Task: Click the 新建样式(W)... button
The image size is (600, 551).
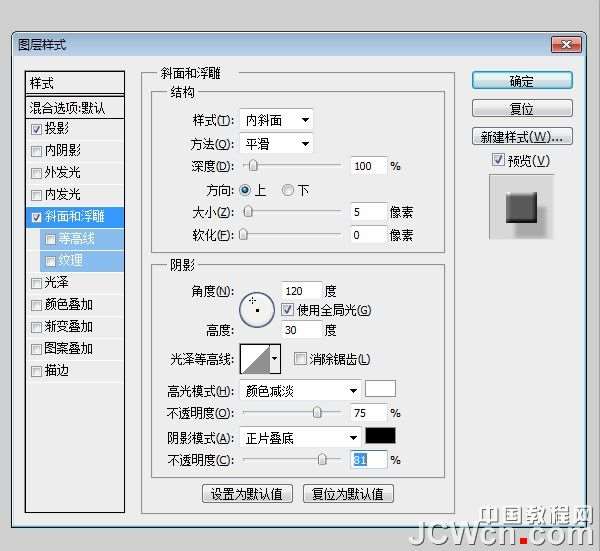Action: click(x=522, y=136)
